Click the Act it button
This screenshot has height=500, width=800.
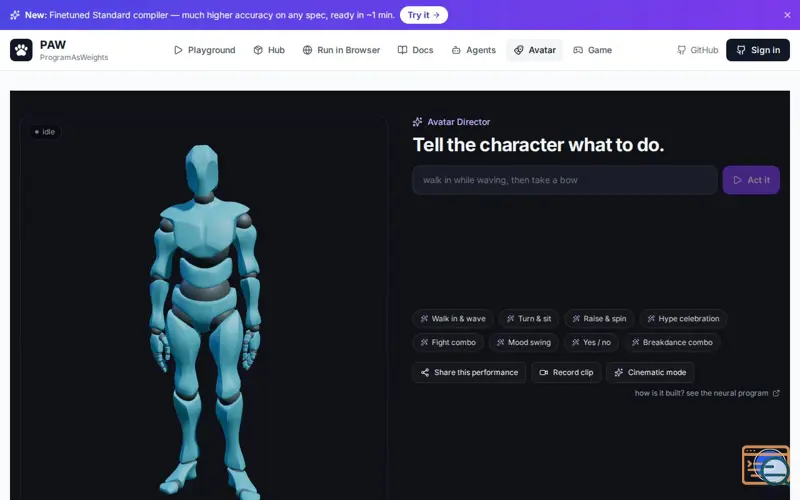coord(751,180)
